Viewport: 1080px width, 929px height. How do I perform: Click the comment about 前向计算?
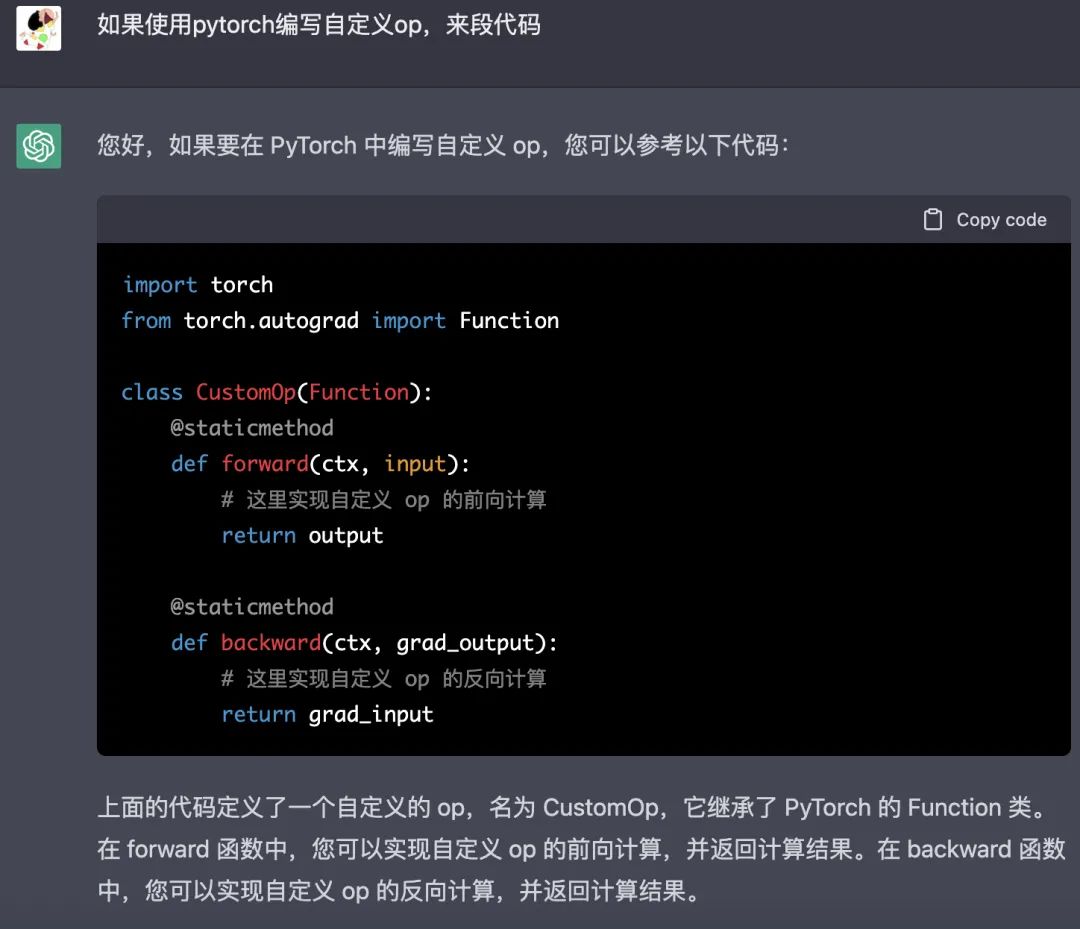coord(384,500)
